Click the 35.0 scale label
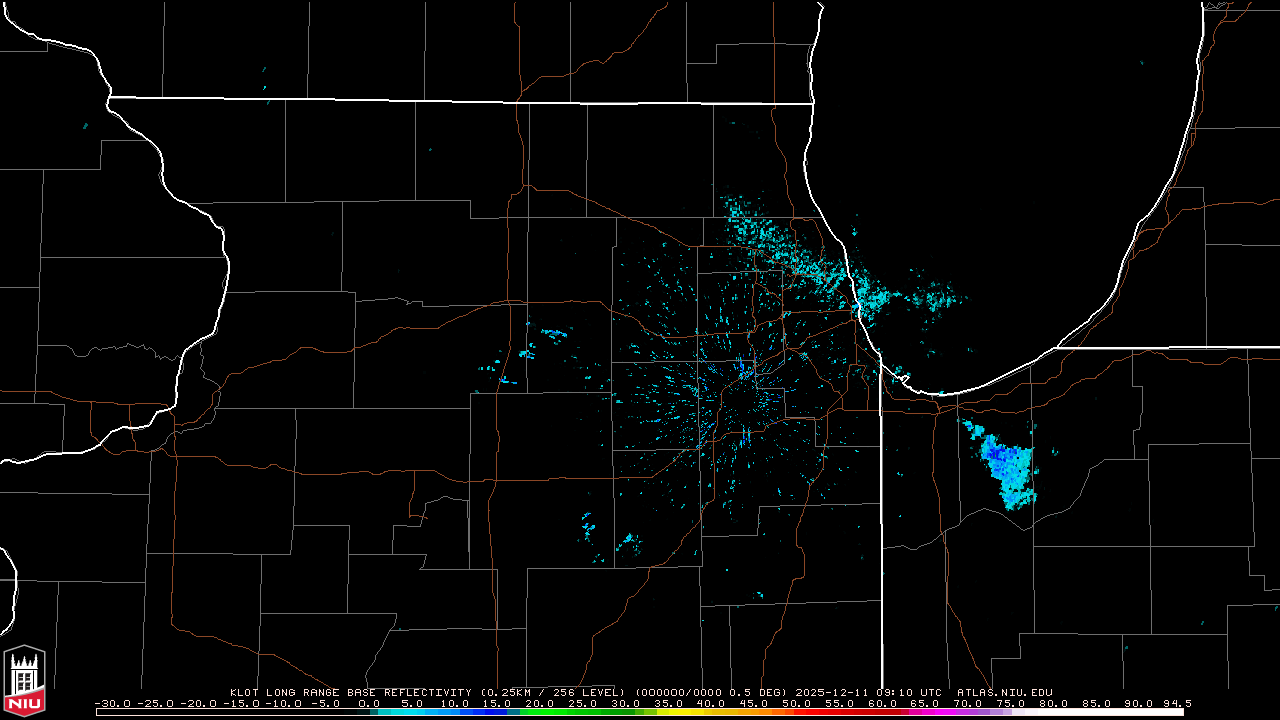 (x=668, y=703)
